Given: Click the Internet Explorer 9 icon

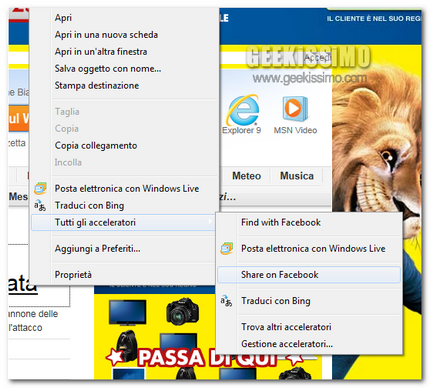Looking at the screenshot, I should tap(243, 110).
